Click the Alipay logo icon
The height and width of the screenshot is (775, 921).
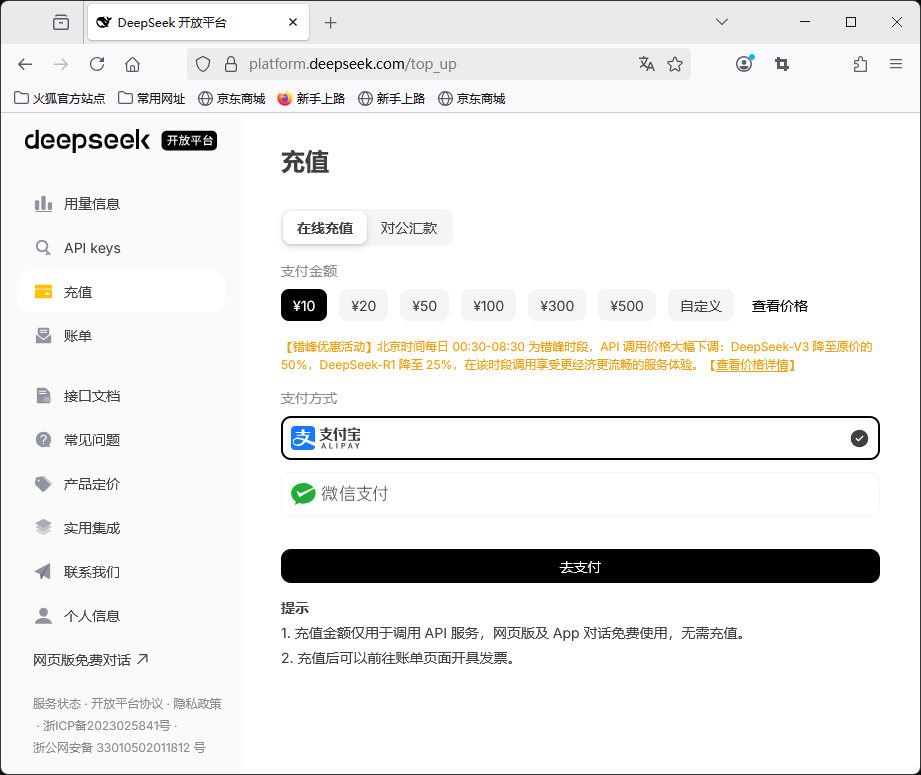pyautogui.click(x=303, y=438)
